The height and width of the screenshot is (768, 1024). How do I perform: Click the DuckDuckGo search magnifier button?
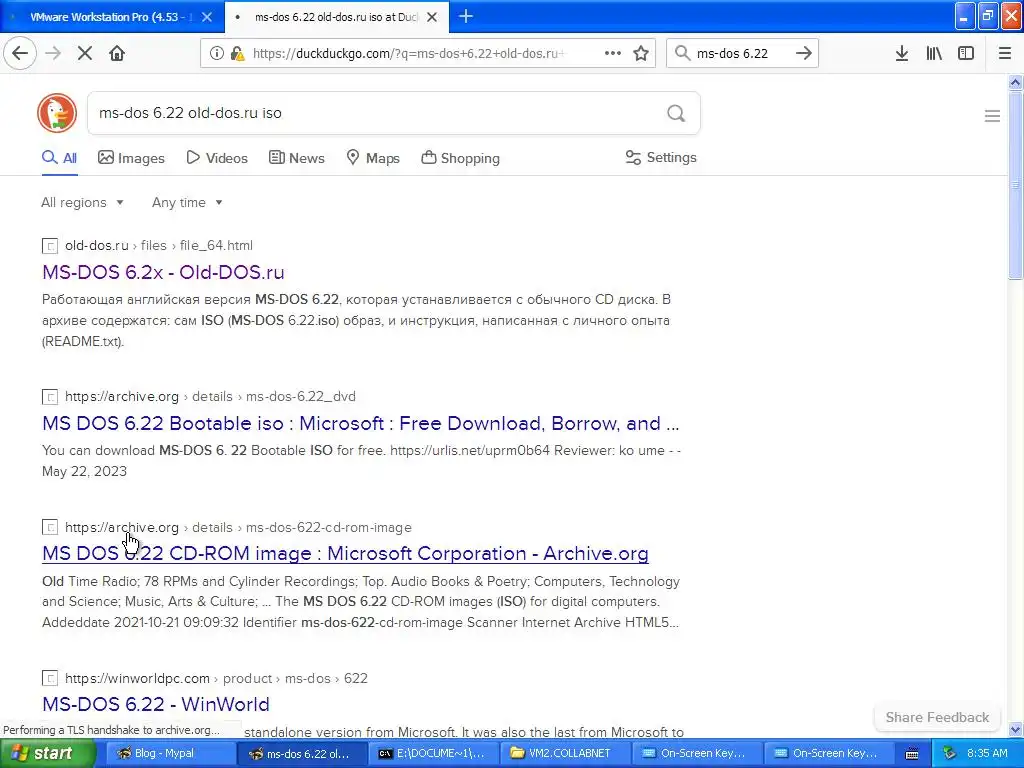pyautogui.click(x=676, y=114)
